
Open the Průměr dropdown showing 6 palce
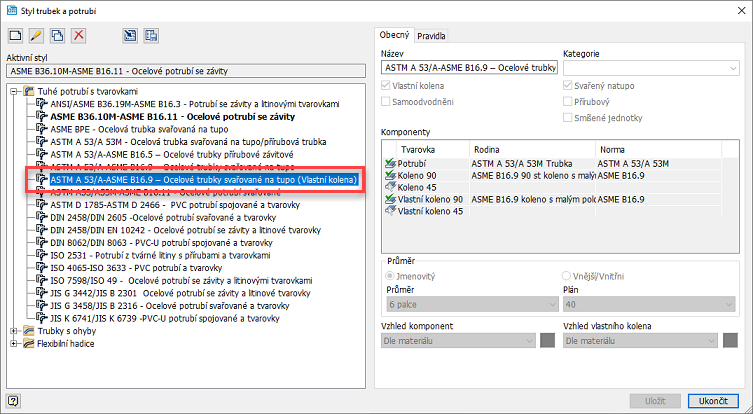coord(472,304)
